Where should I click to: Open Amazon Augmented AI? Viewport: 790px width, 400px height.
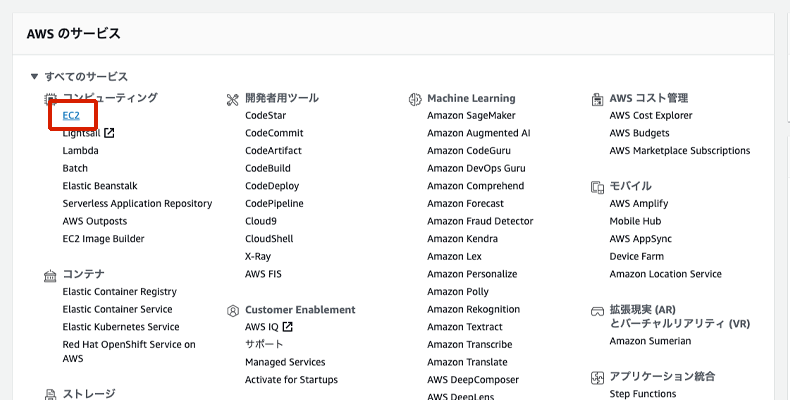[x=479, y=133]
